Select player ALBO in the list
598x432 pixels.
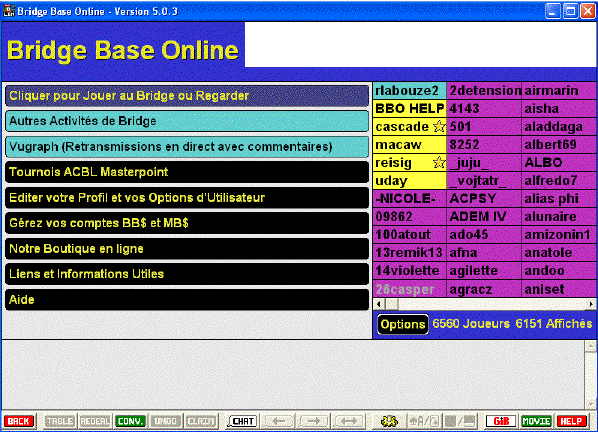click(x=559, y=162)
